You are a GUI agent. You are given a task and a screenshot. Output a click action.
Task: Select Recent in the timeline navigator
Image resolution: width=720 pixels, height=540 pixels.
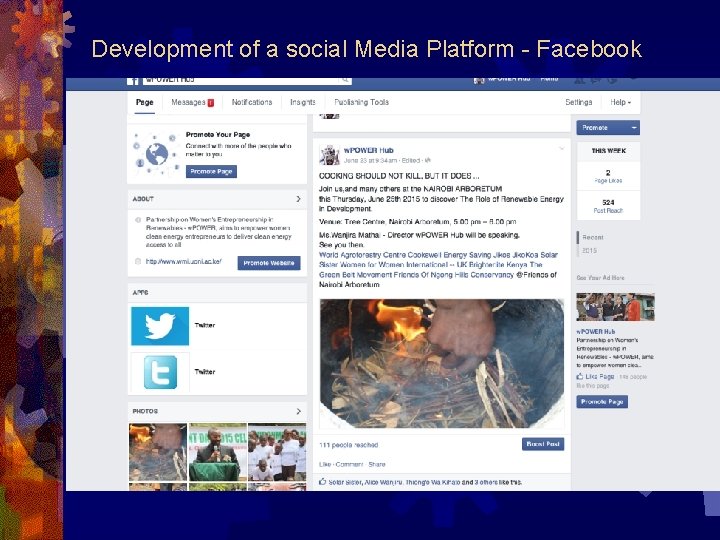[593, 237]
